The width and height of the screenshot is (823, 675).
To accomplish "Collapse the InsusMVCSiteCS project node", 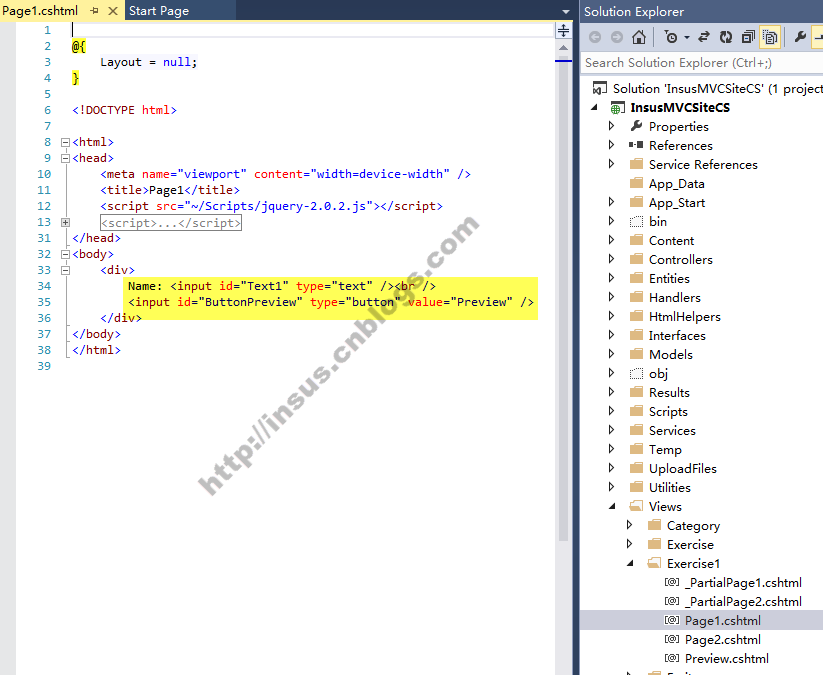I will (594, 107).
